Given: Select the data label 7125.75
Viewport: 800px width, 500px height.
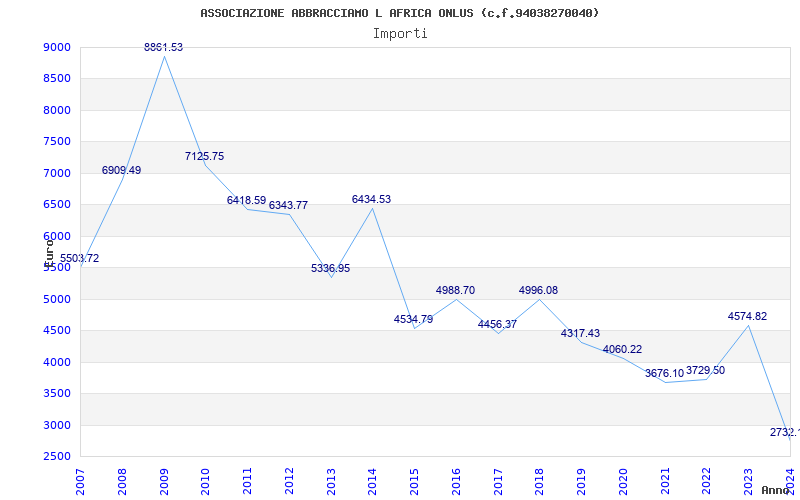Looking at the screenshot, I should tap(205, 157).
